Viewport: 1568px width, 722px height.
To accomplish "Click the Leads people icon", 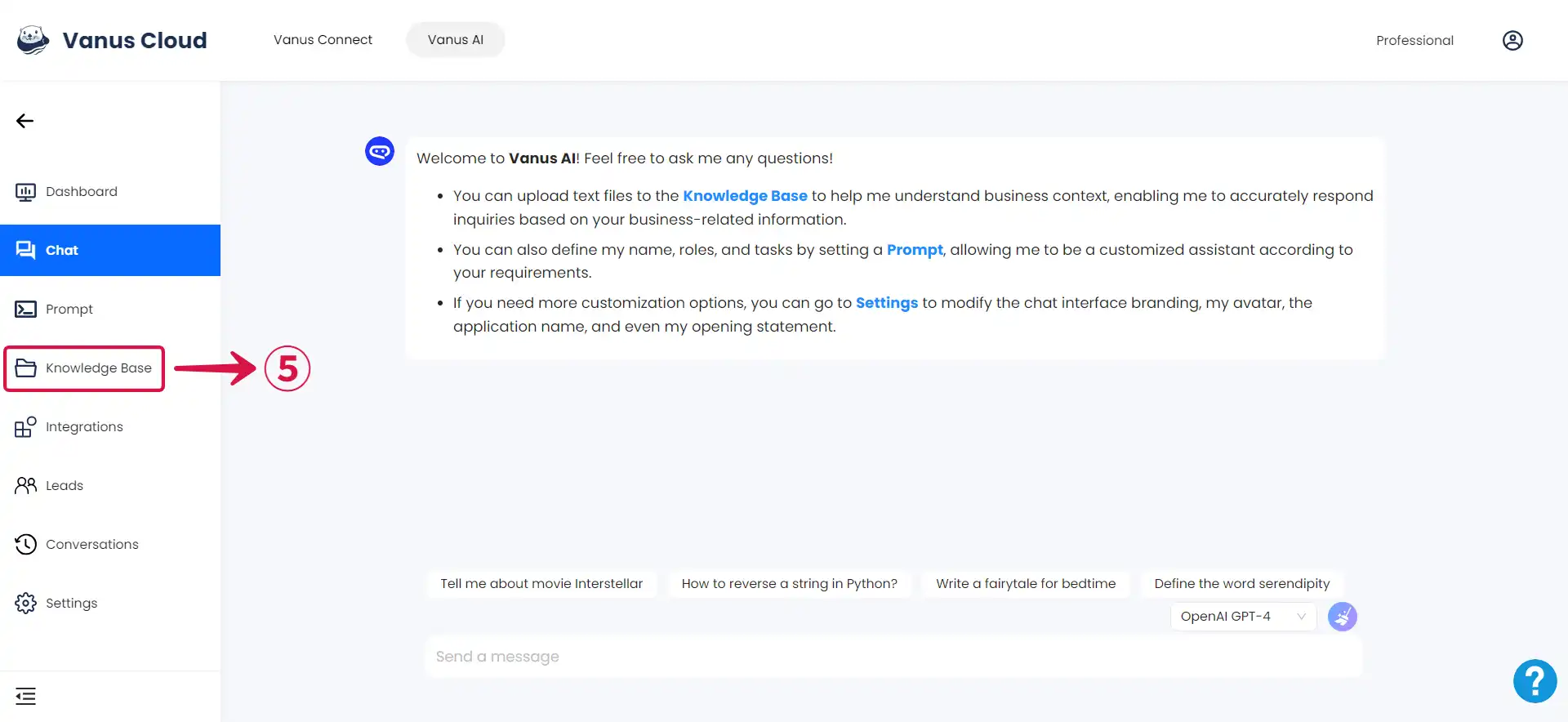I will point(25,485).
